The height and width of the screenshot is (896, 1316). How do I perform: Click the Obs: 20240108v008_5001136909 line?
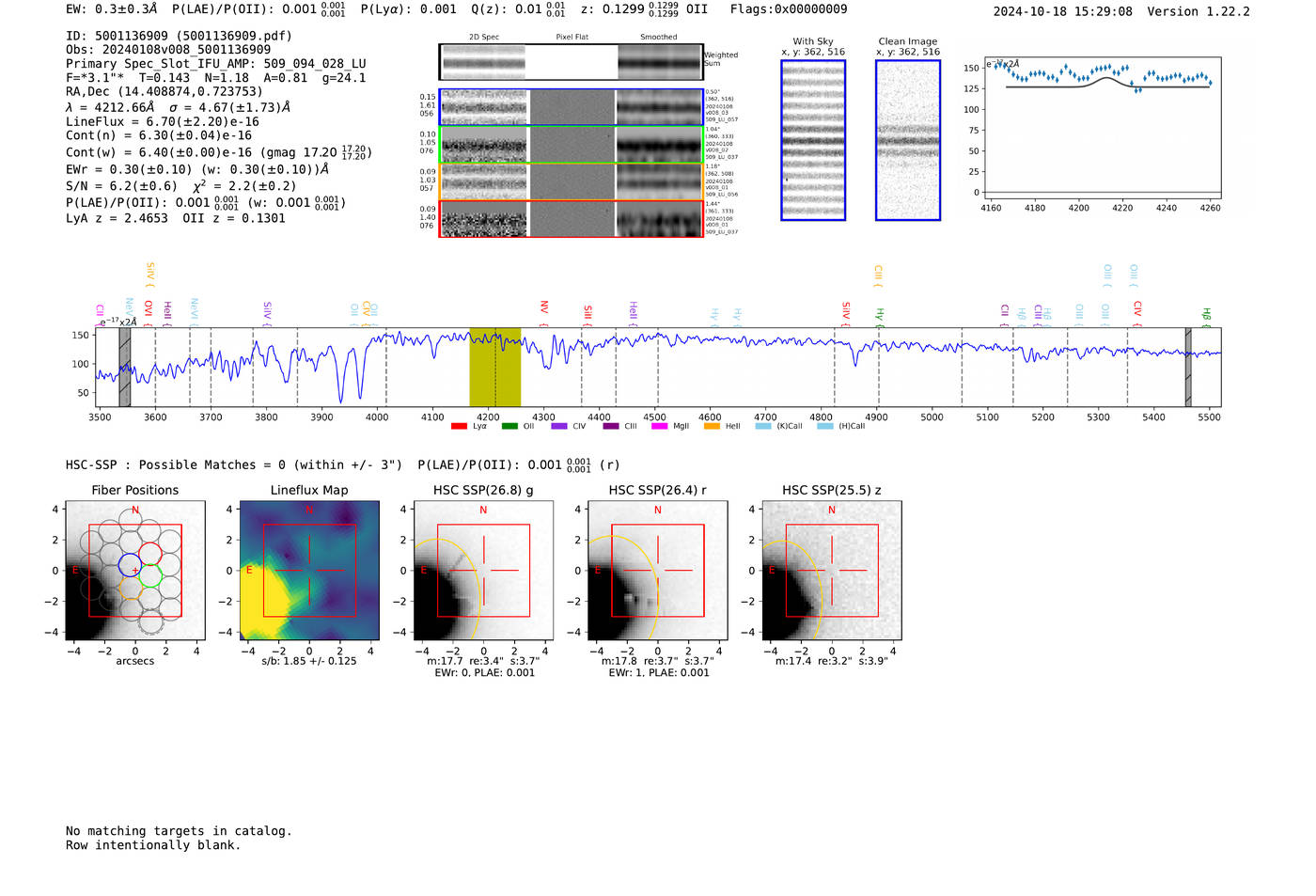[168, 50]
